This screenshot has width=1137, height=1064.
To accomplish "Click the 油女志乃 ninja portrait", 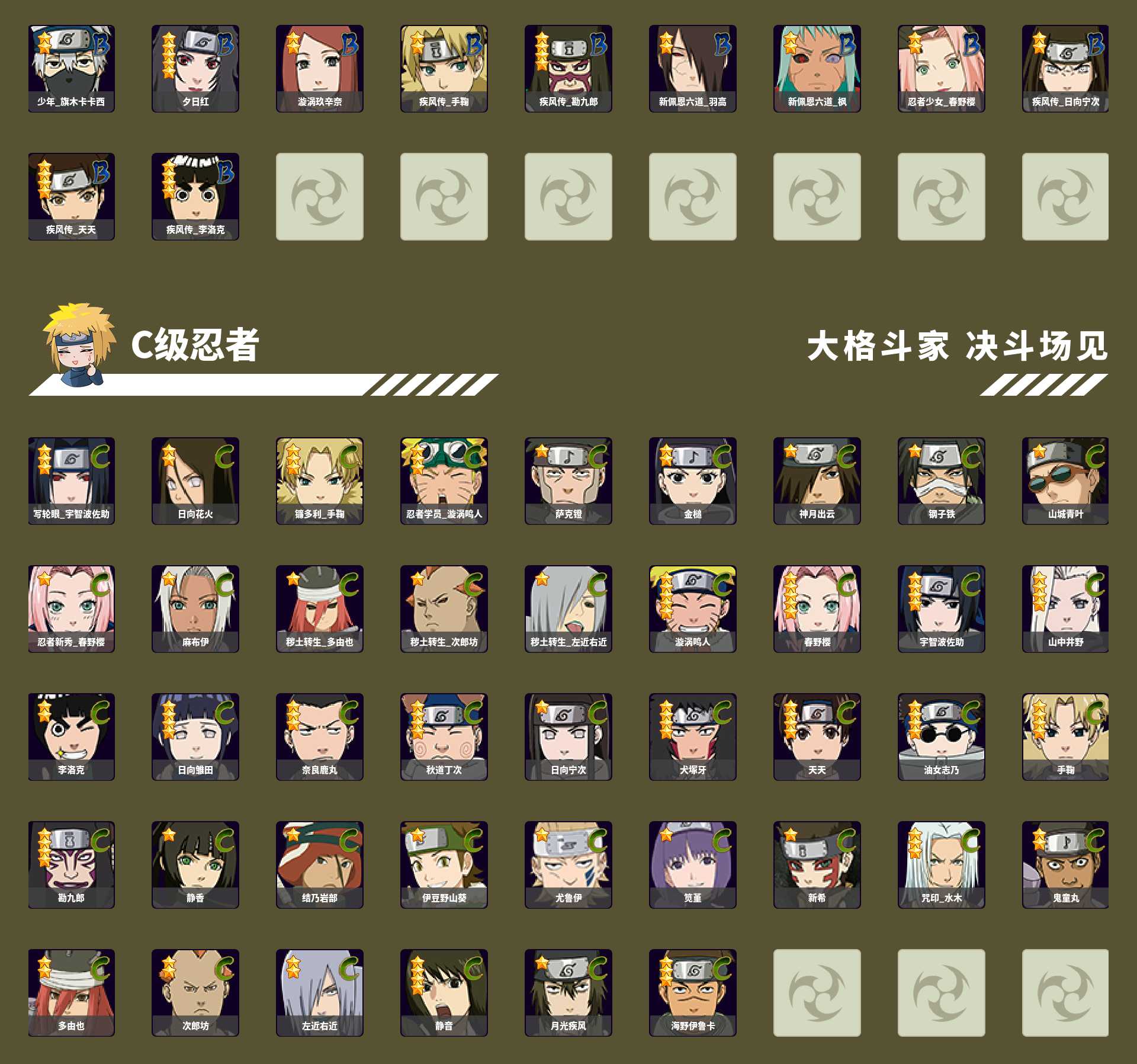I will point(942,737).
